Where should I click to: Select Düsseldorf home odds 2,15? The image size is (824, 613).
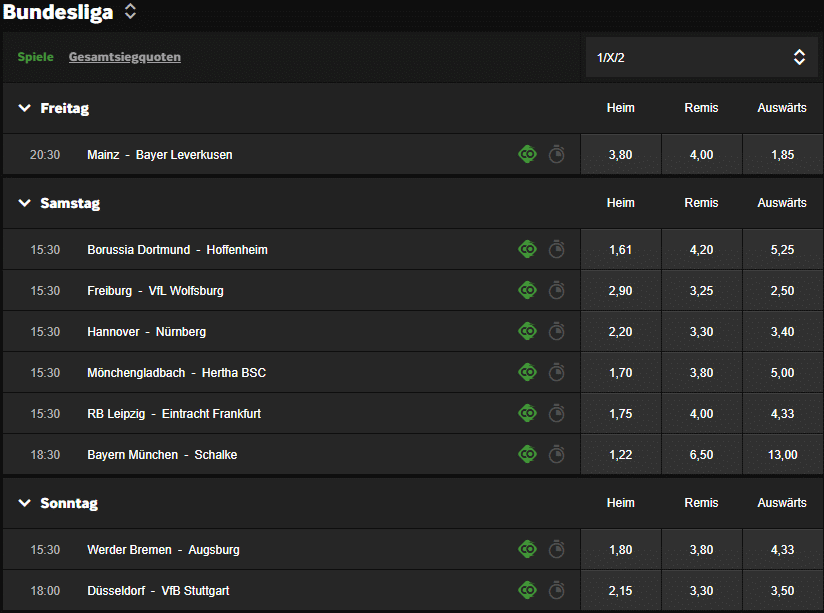[621, 590]
